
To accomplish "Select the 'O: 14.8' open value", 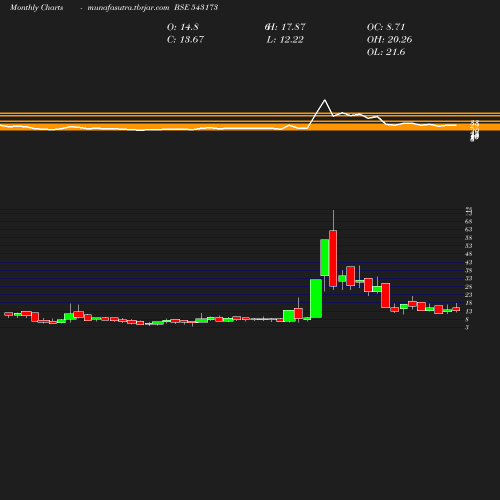I will pos(183,27).
